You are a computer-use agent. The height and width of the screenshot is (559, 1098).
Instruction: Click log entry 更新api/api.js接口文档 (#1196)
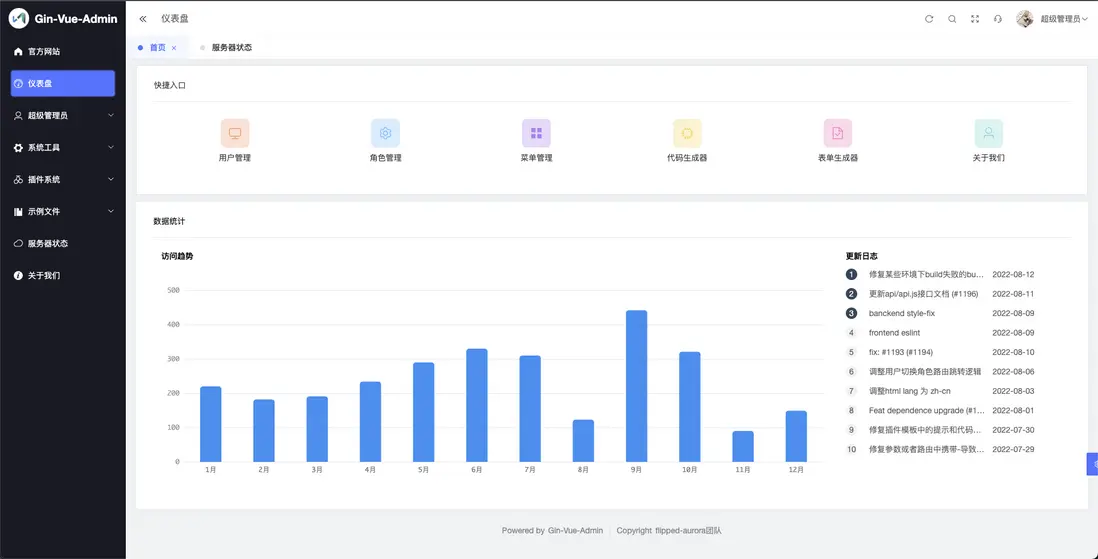(923, 294)
